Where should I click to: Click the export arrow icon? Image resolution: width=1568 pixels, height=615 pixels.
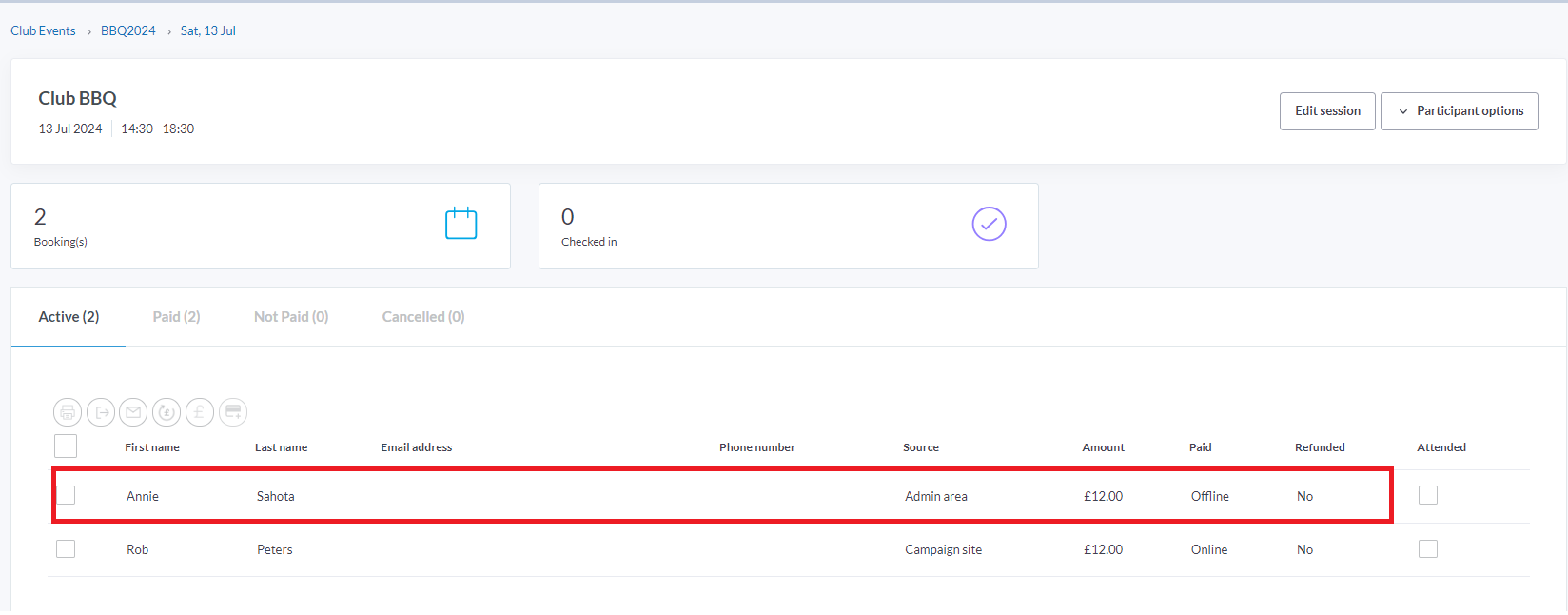(101, 412)
